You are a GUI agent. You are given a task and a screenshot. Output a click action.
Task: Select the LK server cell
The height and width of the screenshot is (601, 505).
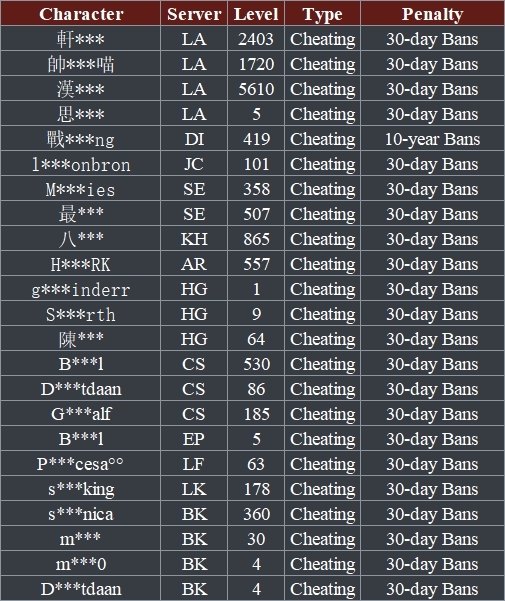194,489
